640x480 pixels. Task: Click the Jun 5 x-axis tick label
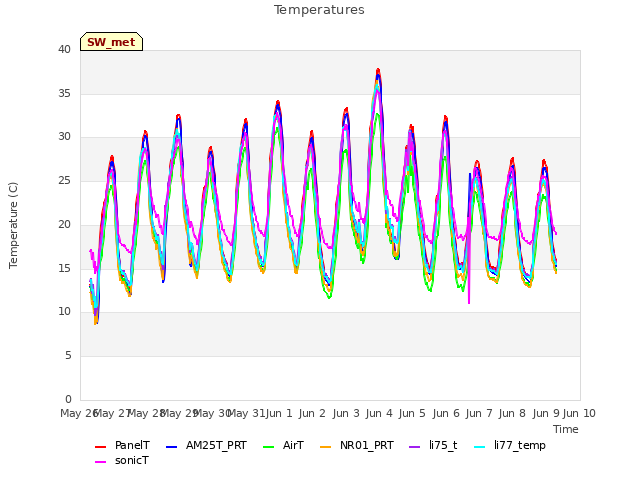[x=412, y=413]
